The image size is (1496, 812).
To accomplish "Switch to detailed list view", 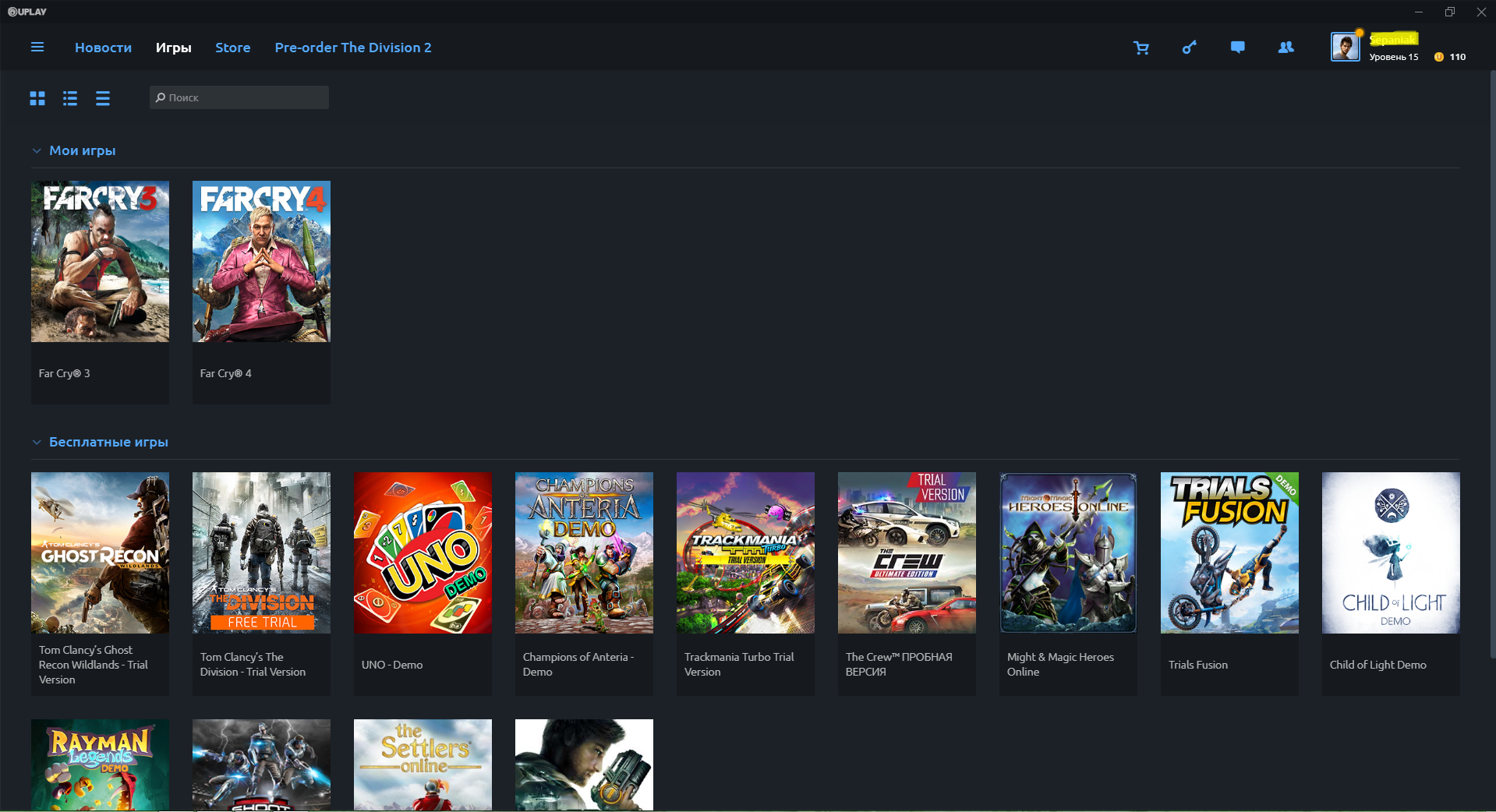I will pos(70,98).
